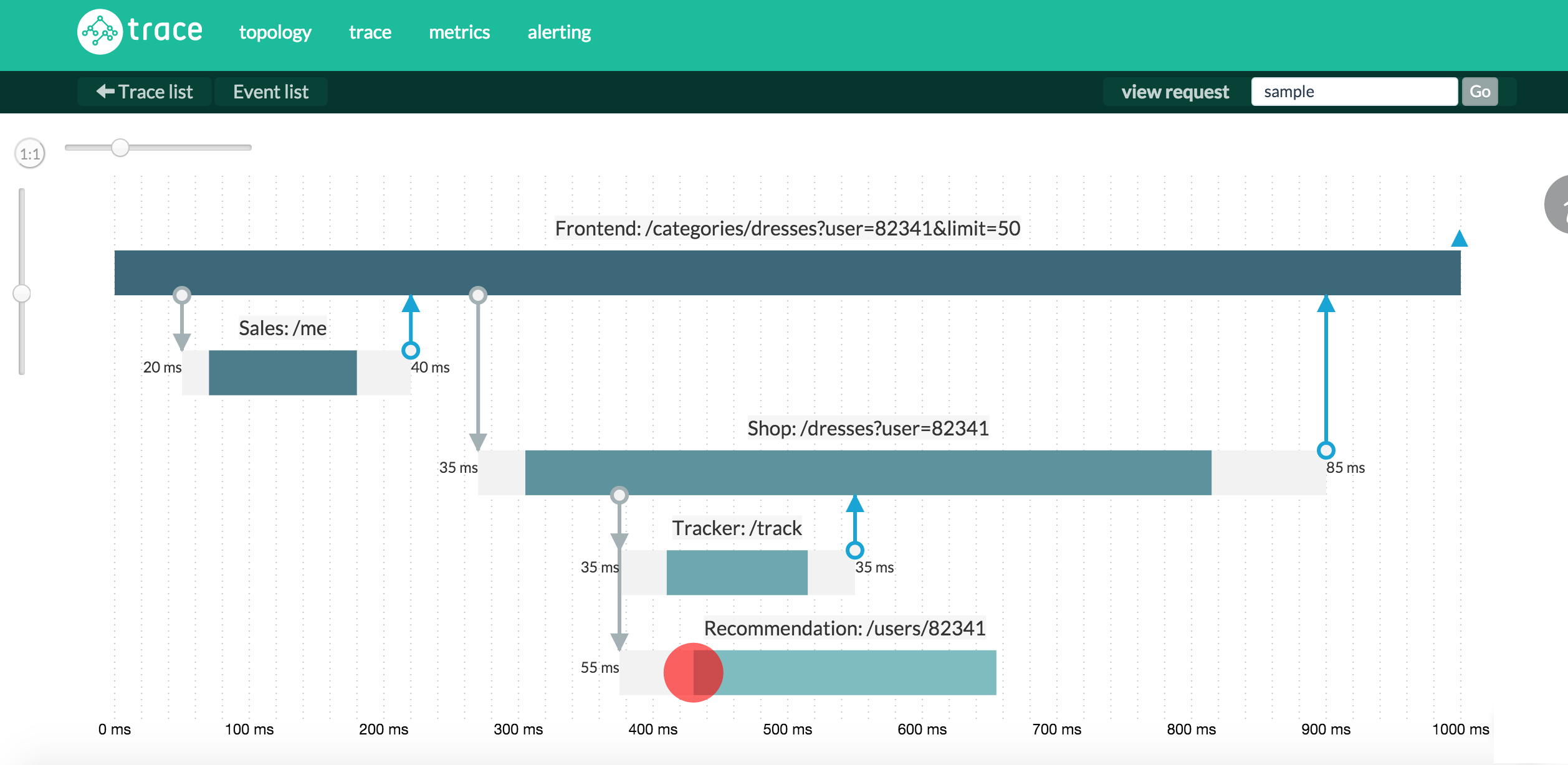
Task: Click the blue response circle for Tracker 35 ms
Action: (854, 550)
